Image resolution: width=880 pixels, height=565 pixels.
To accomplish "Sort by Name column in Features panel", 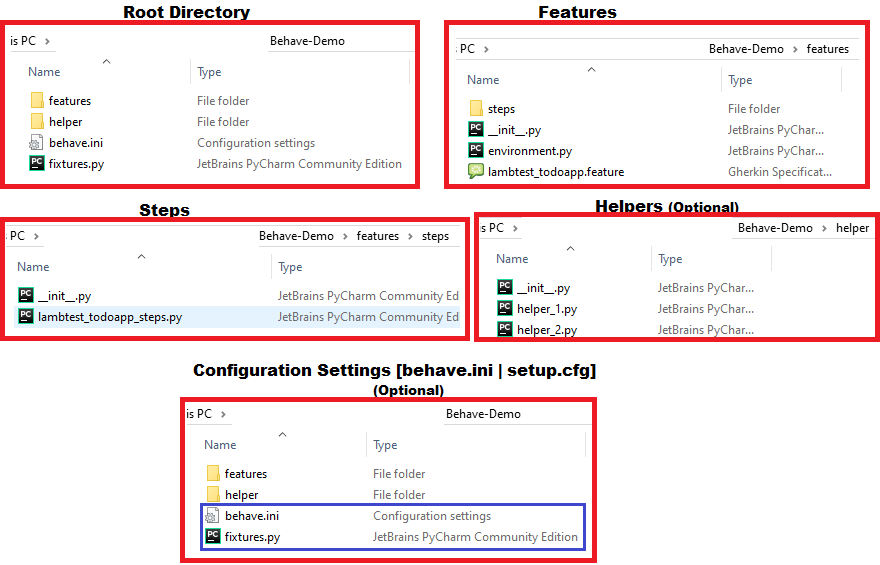I will click(483, 80).
